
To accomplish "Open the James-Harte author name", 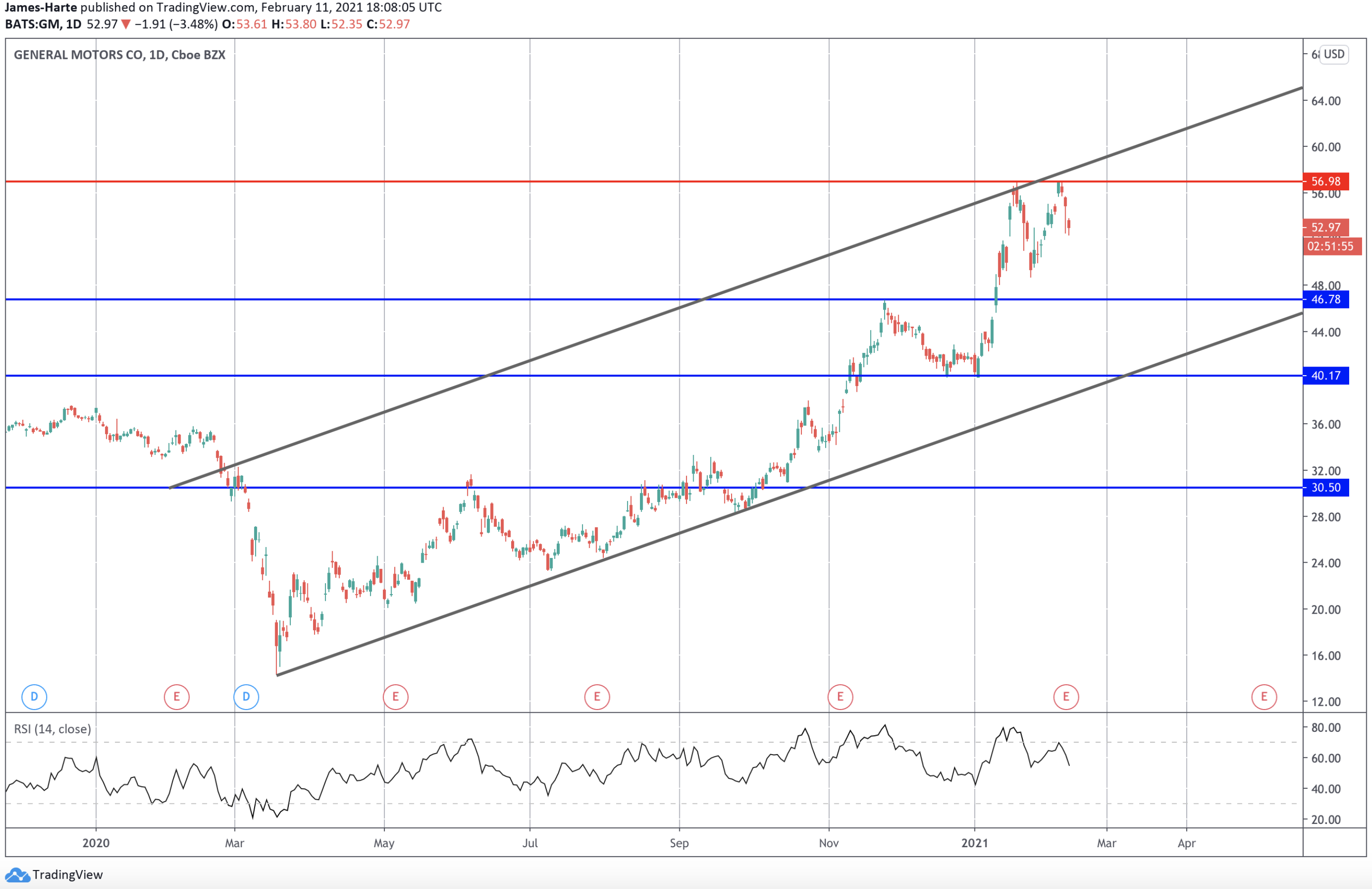I will [41, 8].
